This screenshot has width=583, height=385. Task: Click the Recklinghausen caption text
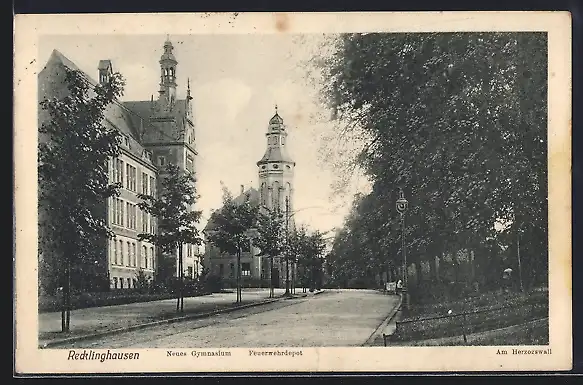(x=103, y=356)
